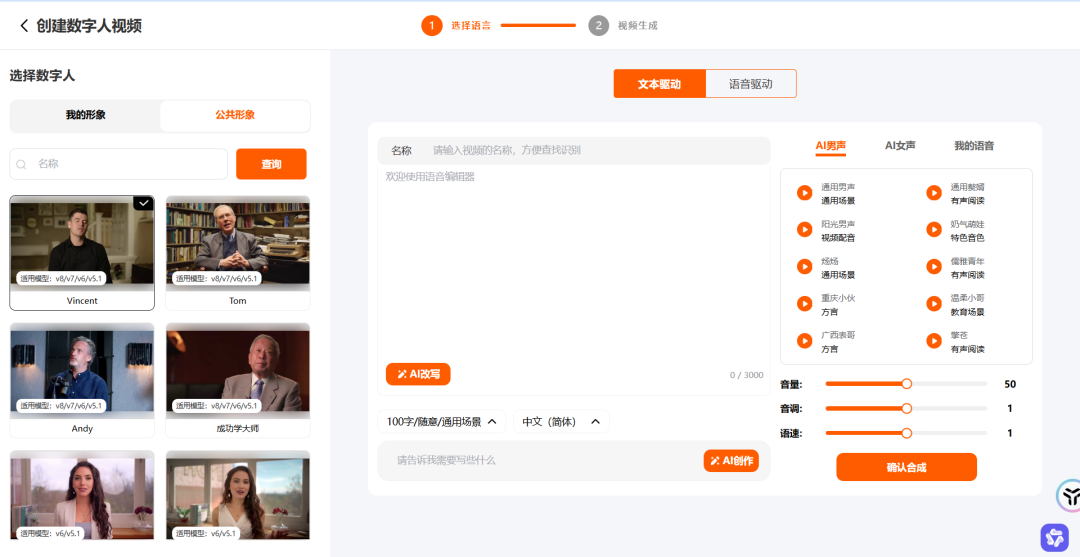Open the round floating assistant icon at the right edge
Screen dimensions: 1080x557
(1069, 494)
